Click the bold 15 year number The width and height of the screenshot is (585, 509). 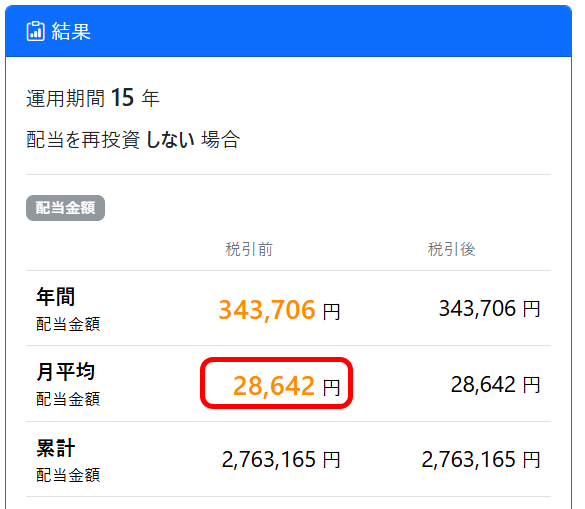pos(122,98)
